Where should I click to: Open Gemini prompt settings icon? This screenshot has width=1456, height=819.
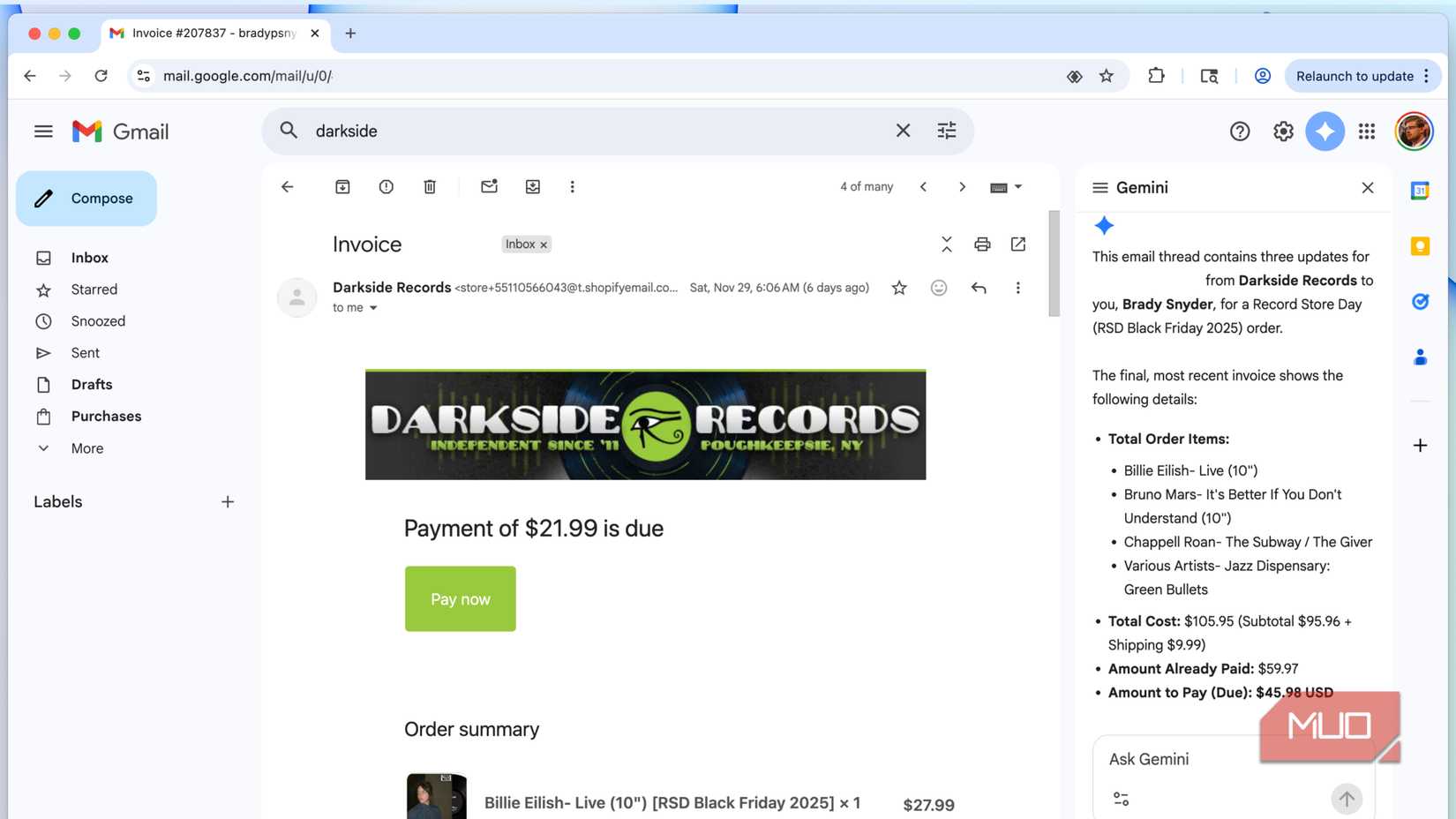(1122, 799)
